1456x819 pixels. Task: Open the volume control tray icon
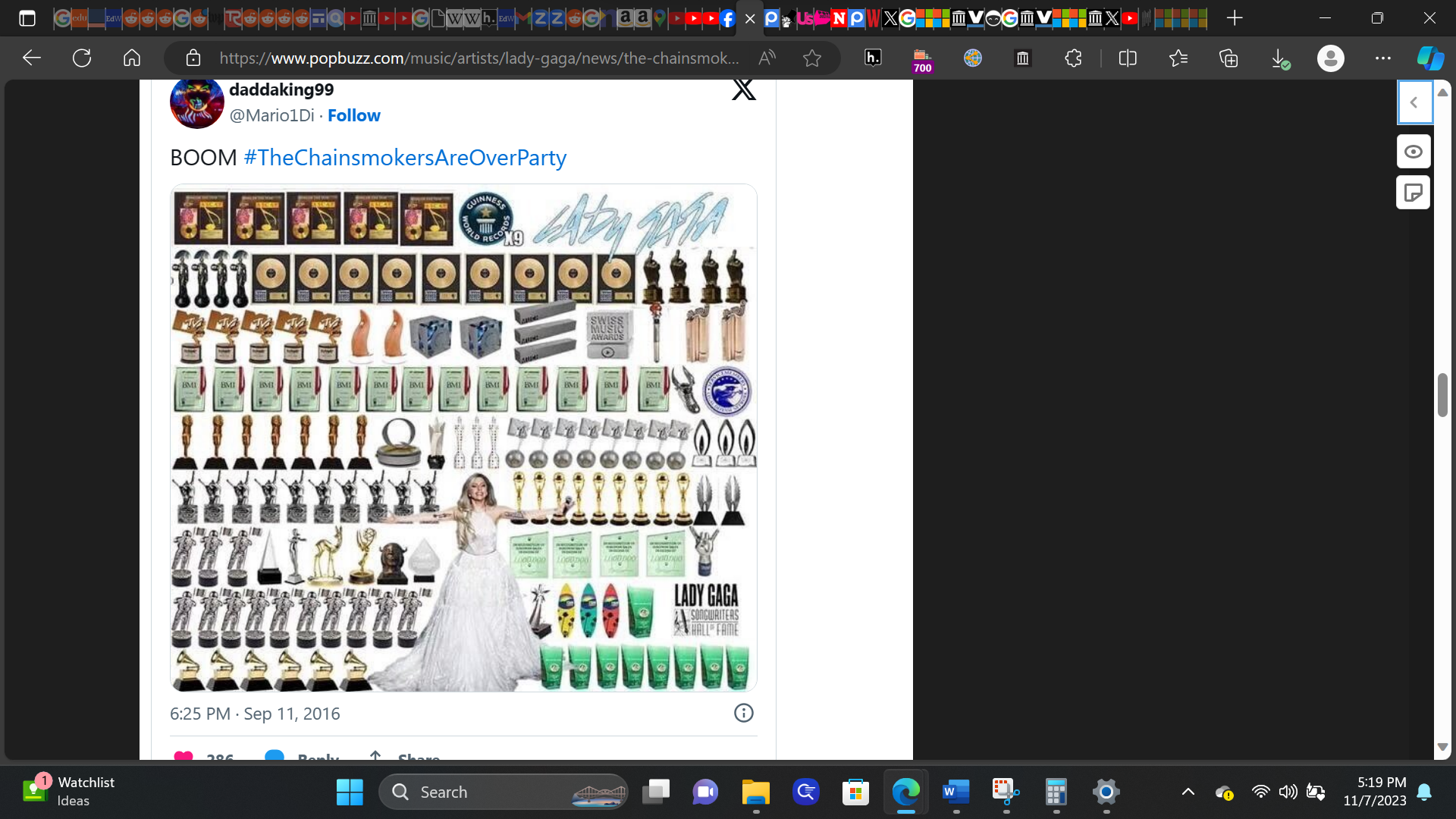tap(1288, 792)
